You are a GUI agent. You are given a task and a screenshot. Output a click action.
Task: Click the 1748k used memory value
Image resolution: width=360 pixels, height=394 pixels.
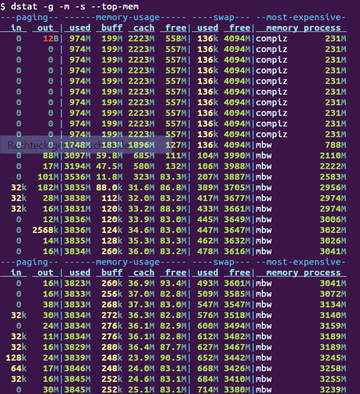coord(77,145)
